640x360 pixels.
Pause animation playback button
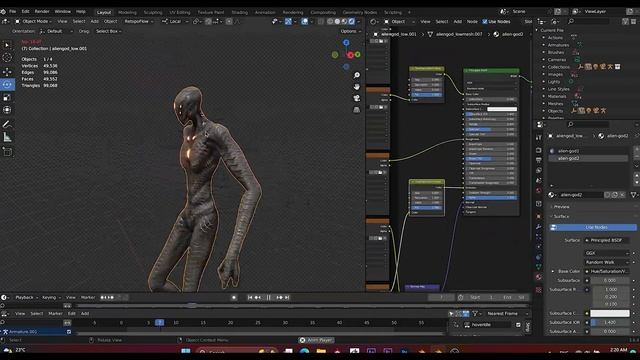(x=269, y=298)
